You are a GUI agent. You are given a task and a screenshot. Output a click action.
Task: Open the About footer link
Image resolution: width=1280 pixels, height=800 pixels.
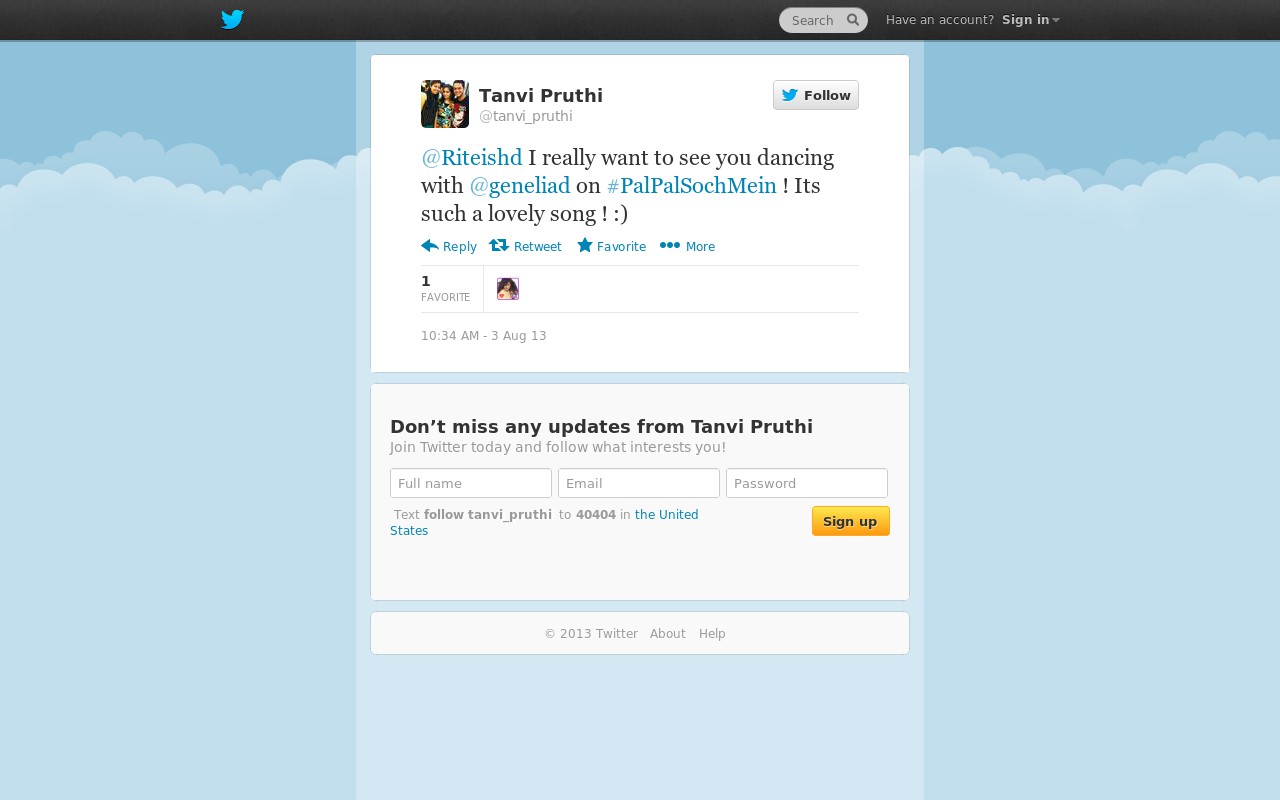(x=668, y=634)
